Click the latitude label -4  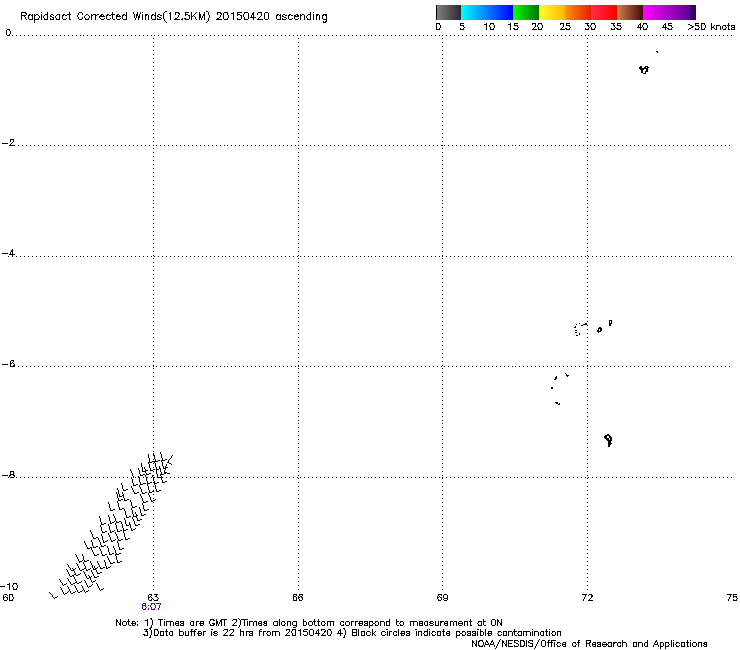(x=9, y=253)
